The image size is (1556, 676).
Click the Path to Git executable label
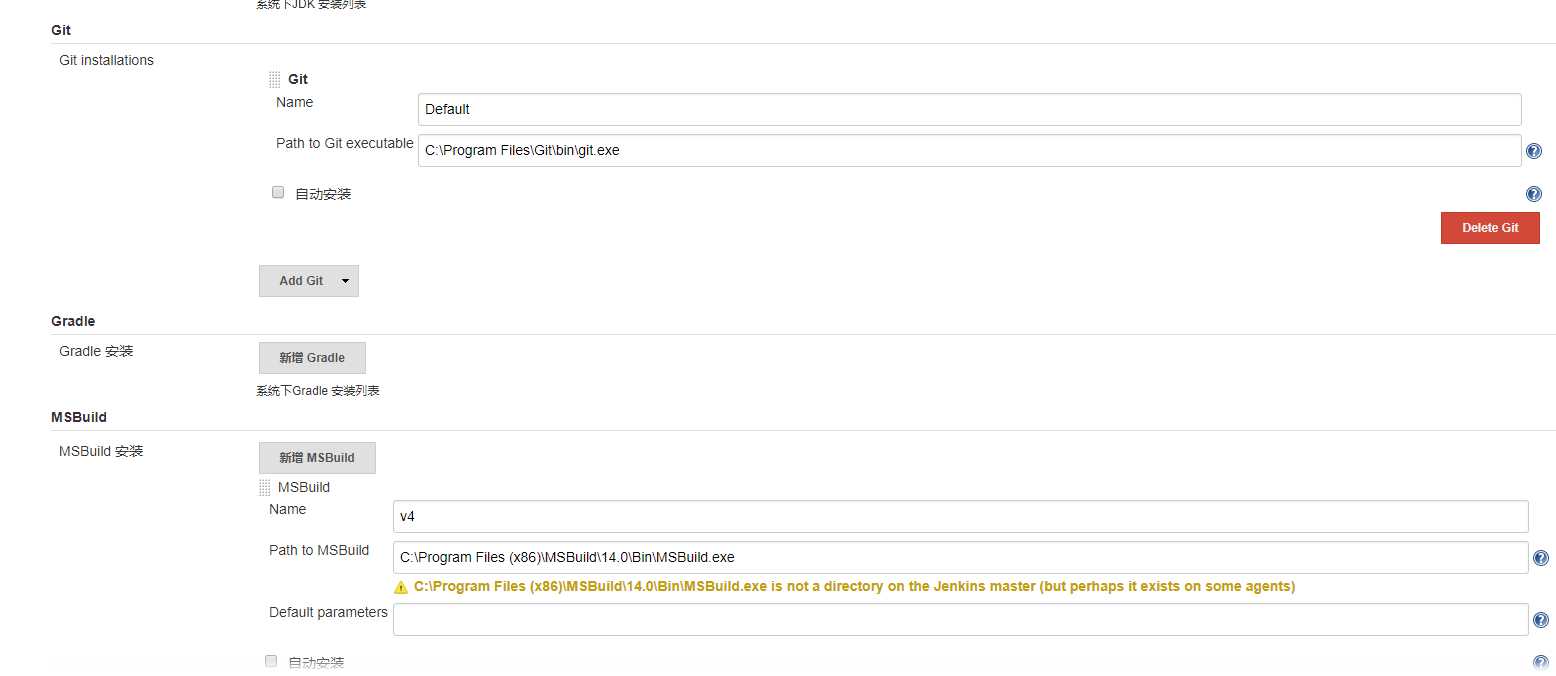(x=345, y=143)
